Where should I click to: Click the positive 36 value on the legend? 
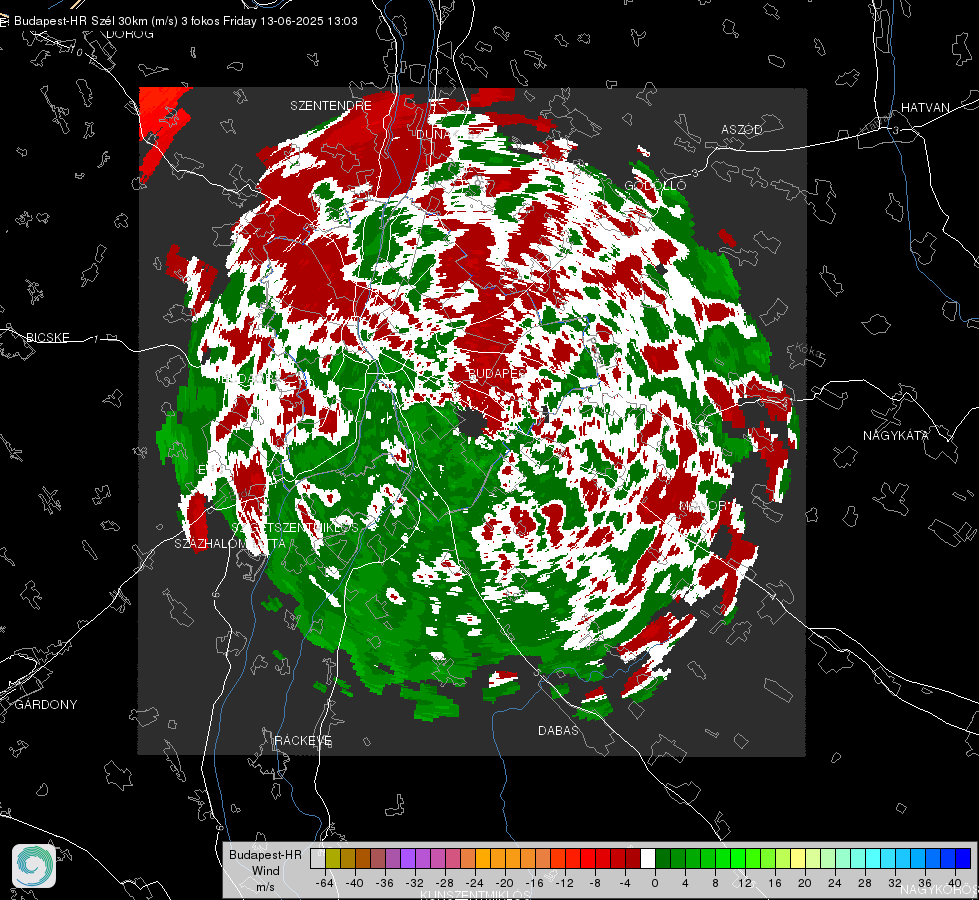pyautogui.click(x=925, y=883)
